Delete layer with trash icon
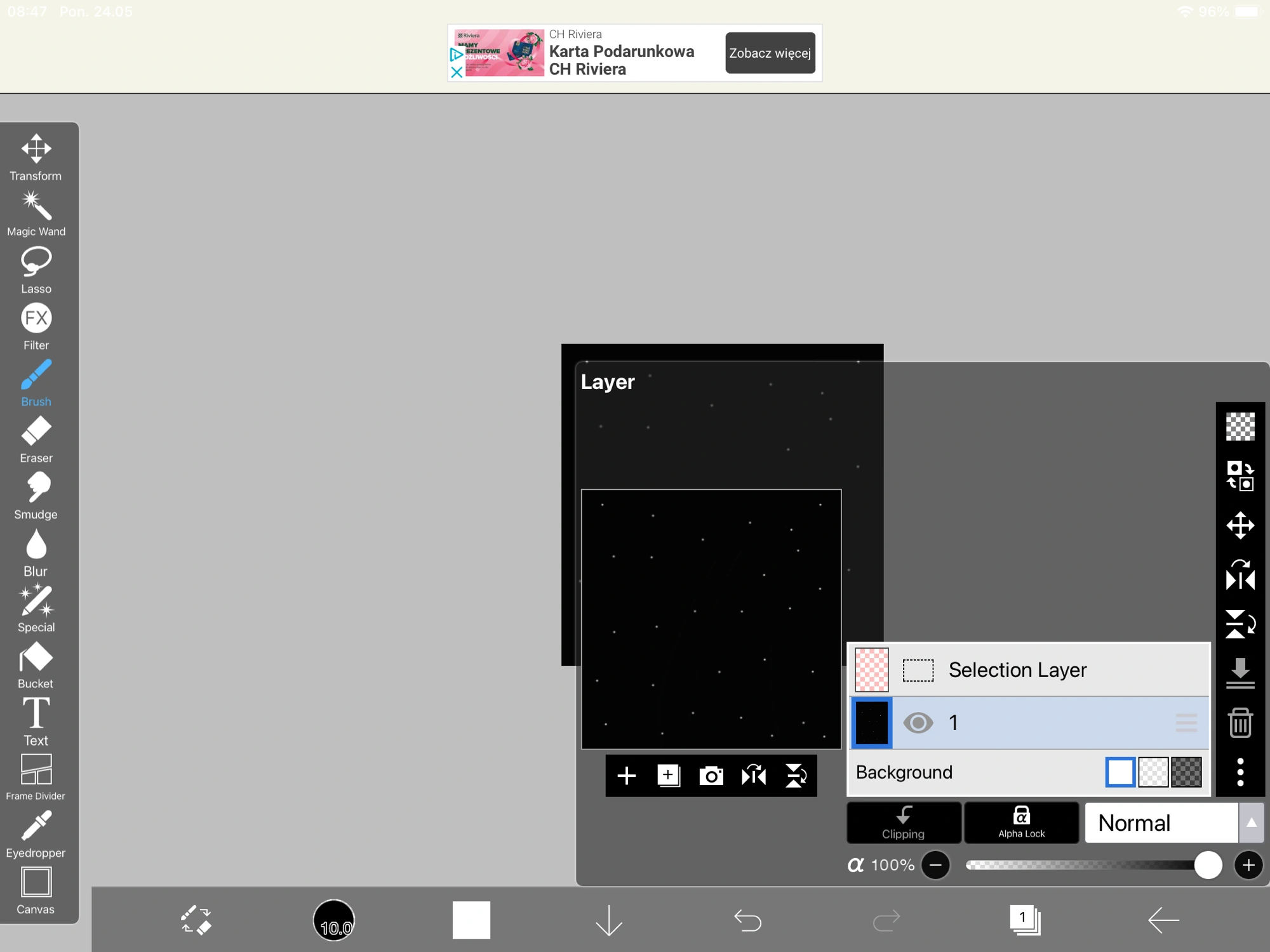The image size is (1270, 952). click(x=1240, y=722)
